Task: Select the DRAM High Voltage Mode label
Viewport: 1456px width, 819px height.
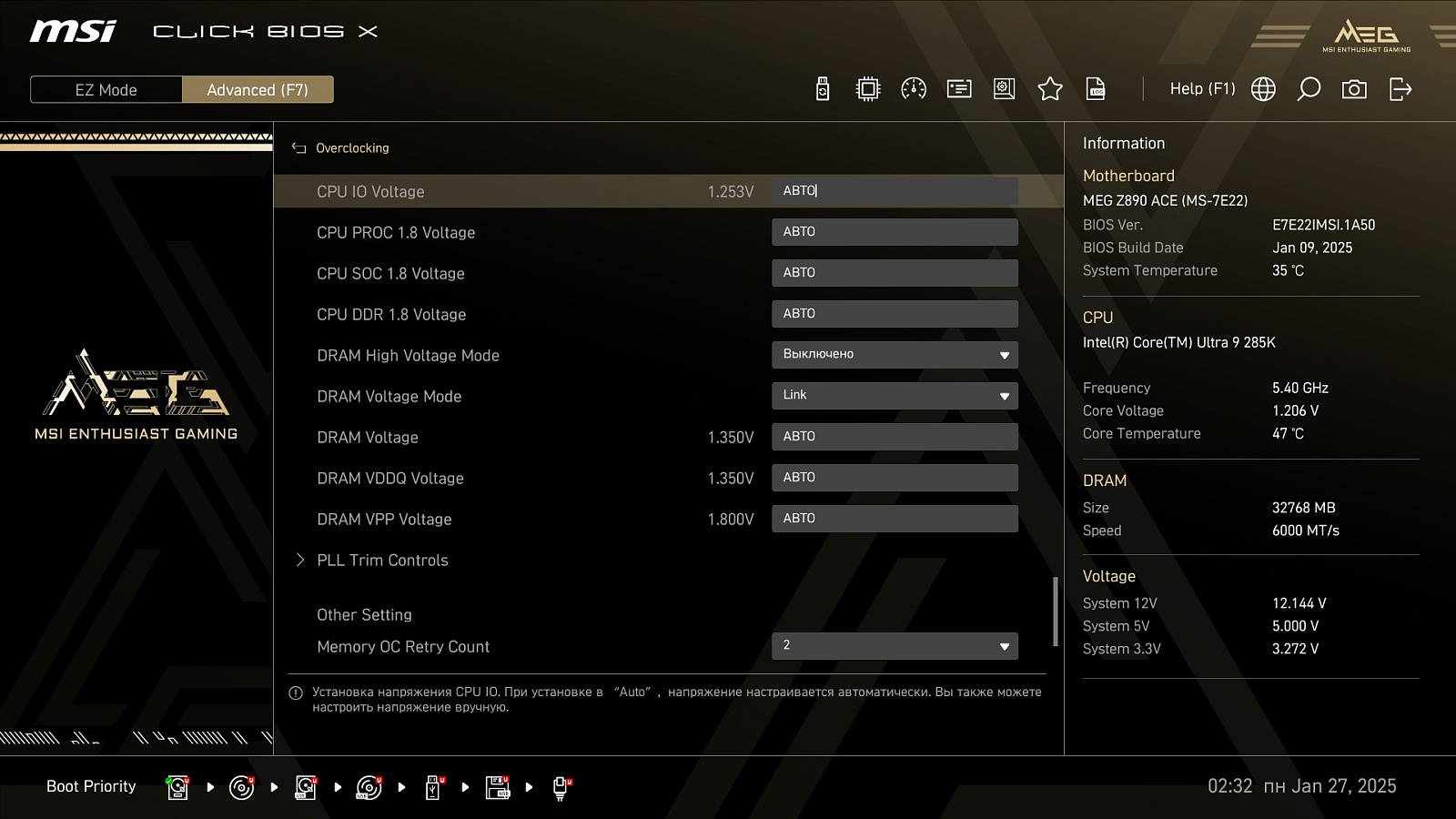Action: point(408,356)
